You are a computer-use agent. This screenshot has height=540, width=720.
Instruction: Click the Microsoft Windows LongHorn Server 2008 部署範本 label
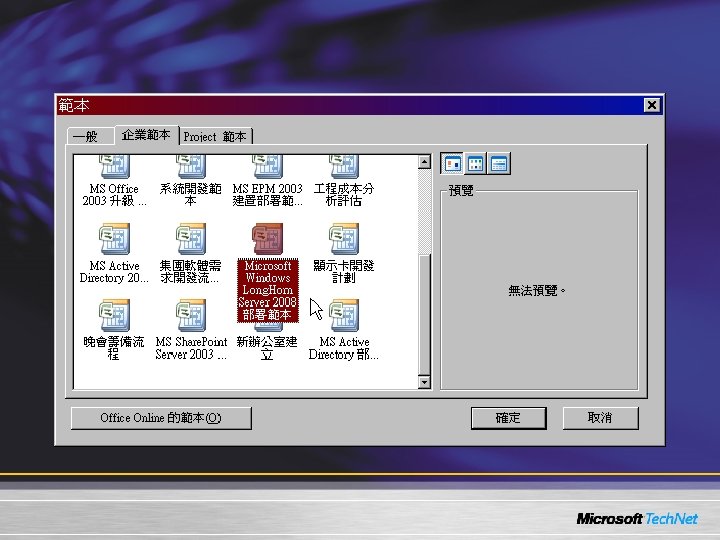268,290
